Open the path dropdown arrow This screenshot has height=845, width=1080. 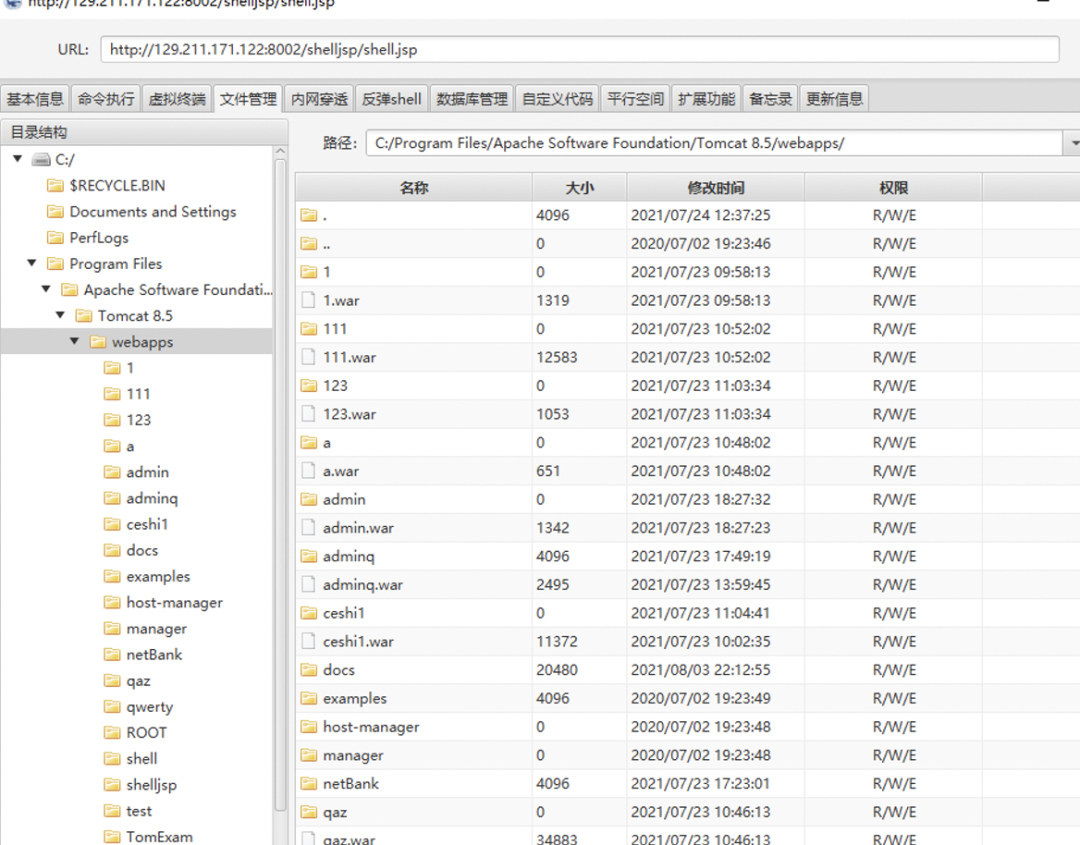pyautogui.click(x=1073, y=143)
